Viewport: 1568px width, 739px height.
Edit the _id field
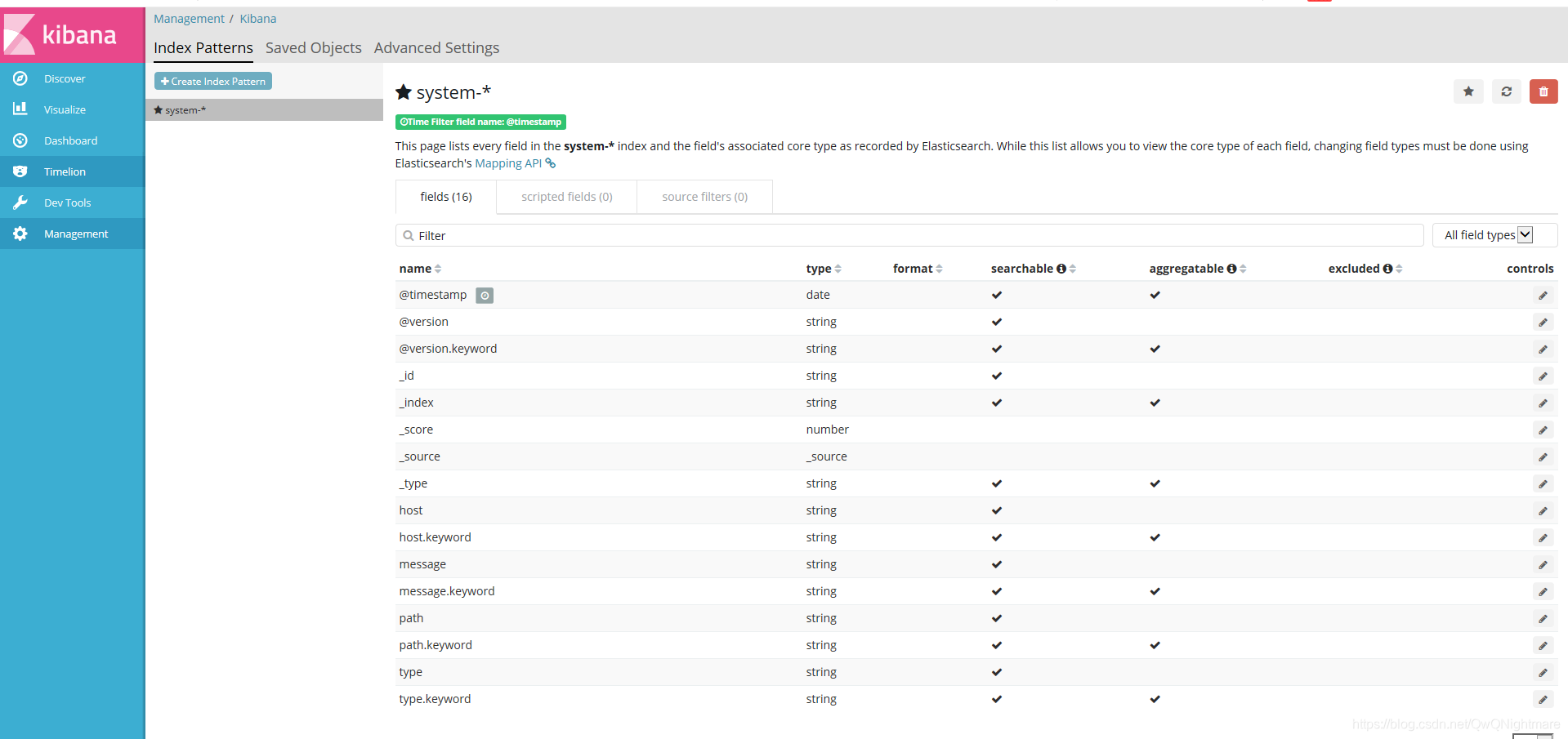tap(1543, 376)
